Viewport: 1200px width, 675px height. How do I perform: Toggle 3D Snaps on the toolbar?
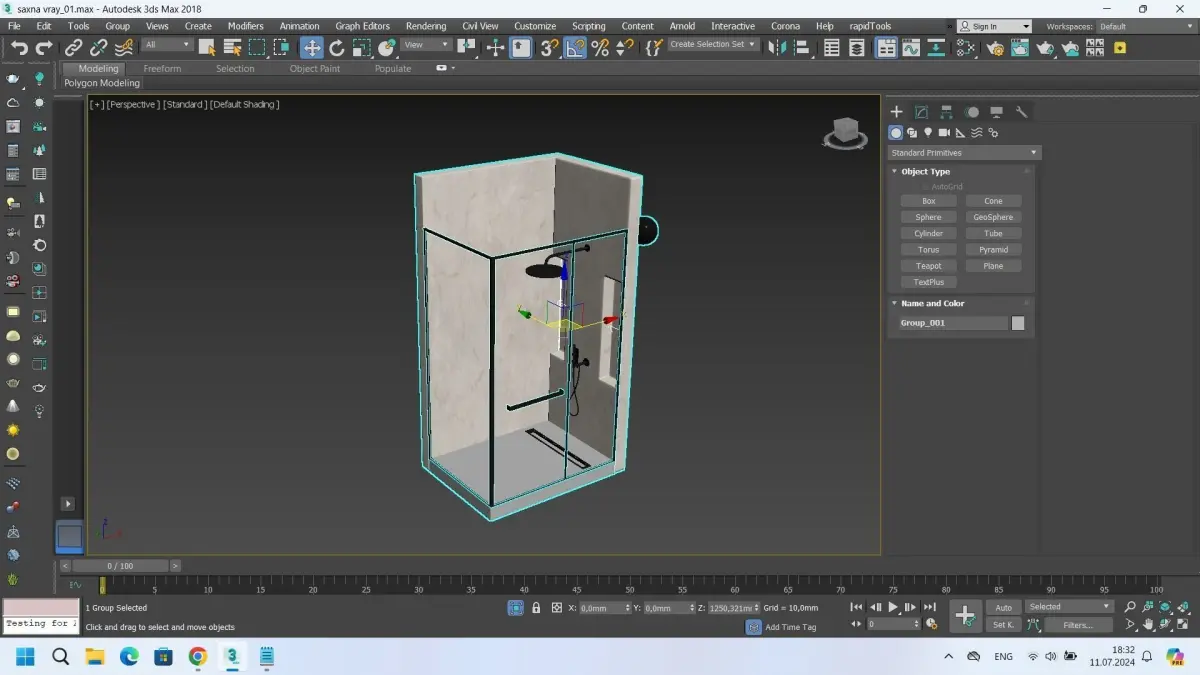(x=550, y=47)
